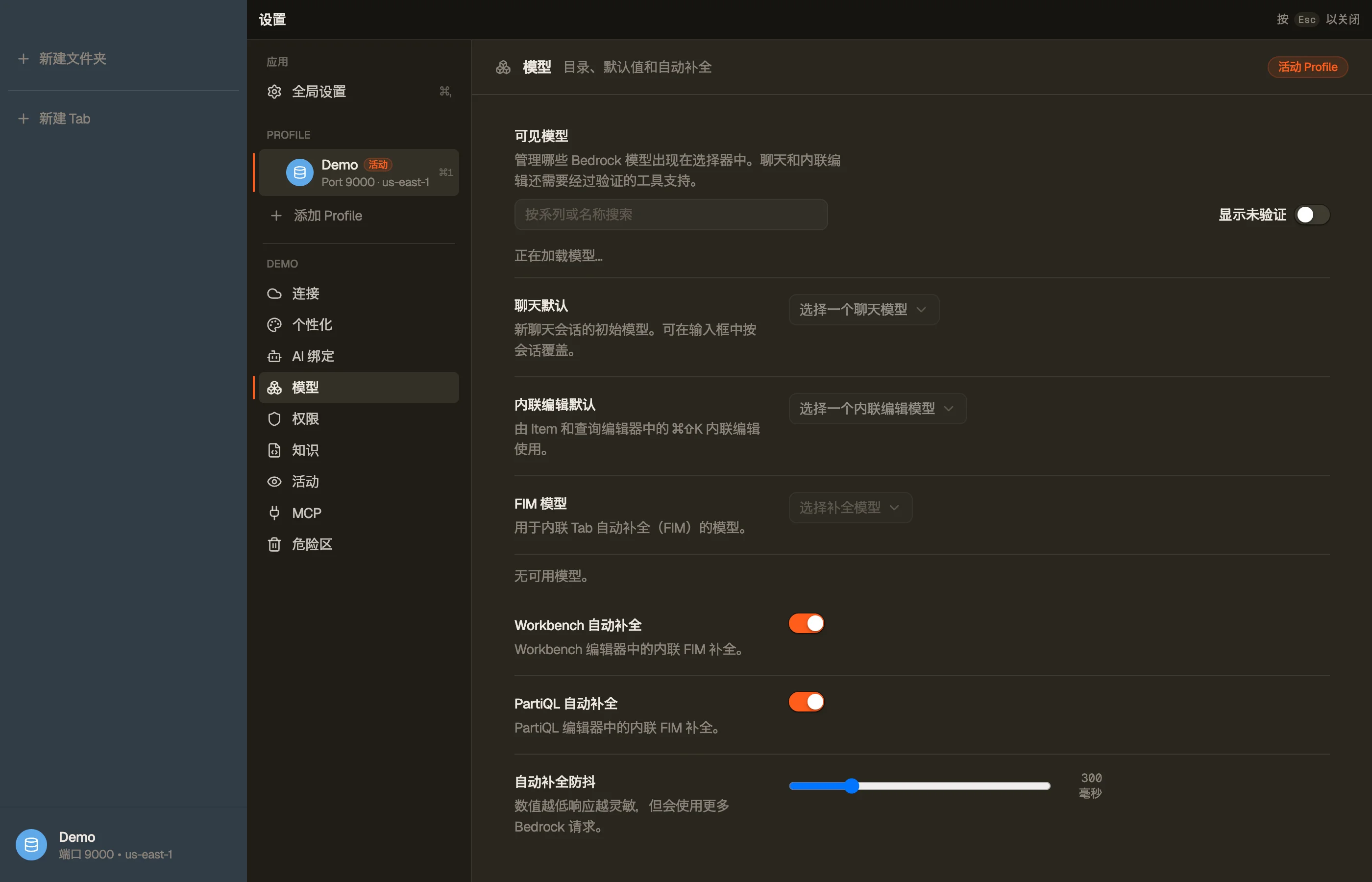Open the 知识 settings section

click(x=359, y=450)
